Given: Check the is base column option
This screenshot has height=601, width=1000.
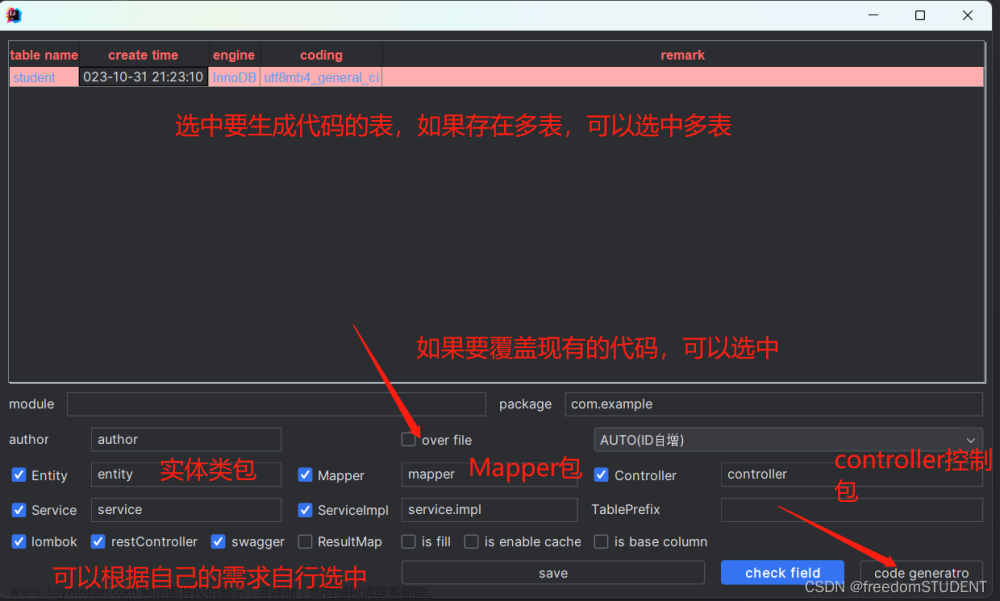Looking at the screenshot, I should click(x=601, y=542).
